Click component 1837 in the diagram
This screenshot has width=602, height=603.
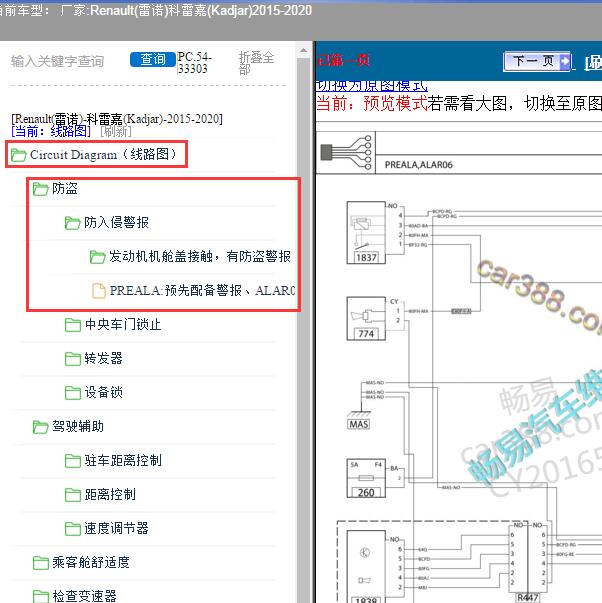click(366, 233)
